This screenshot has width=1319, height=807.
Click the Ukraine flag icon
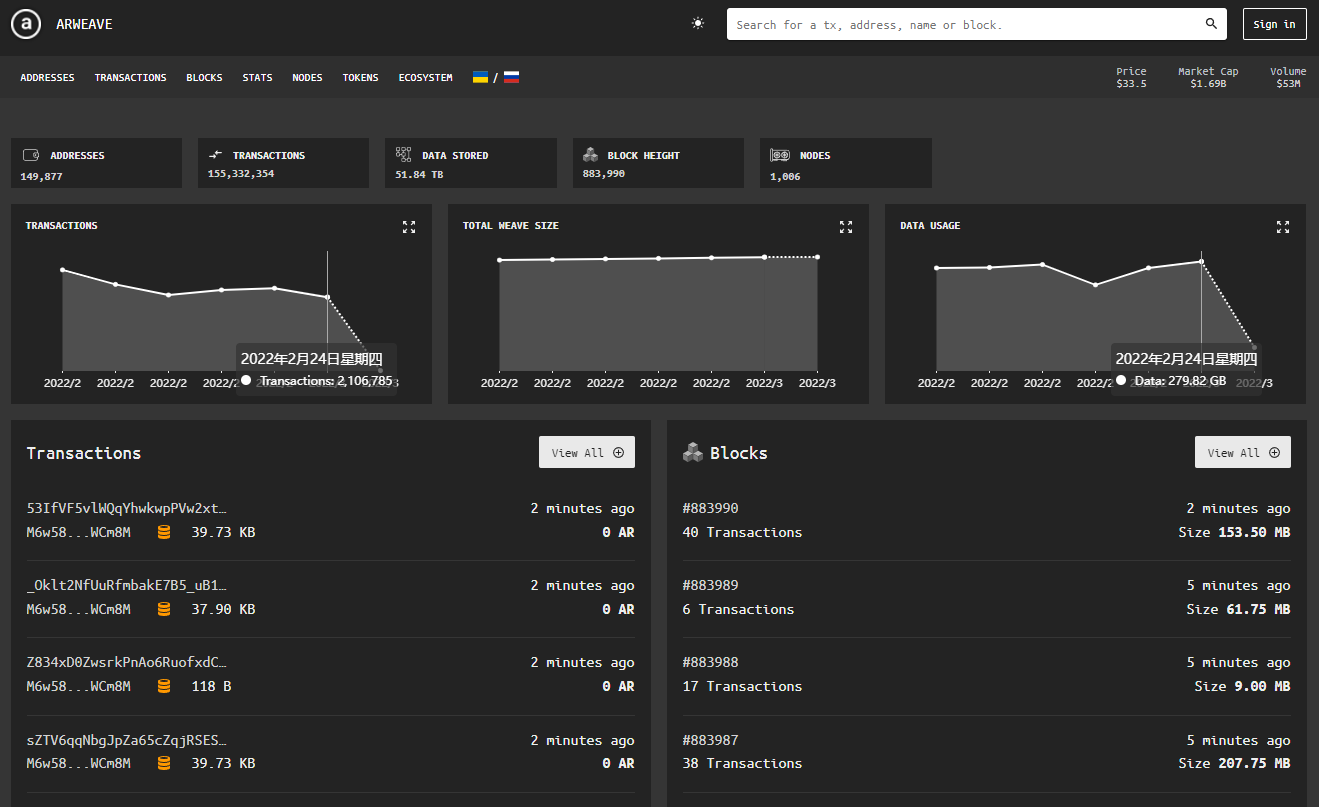coord(480,77)
